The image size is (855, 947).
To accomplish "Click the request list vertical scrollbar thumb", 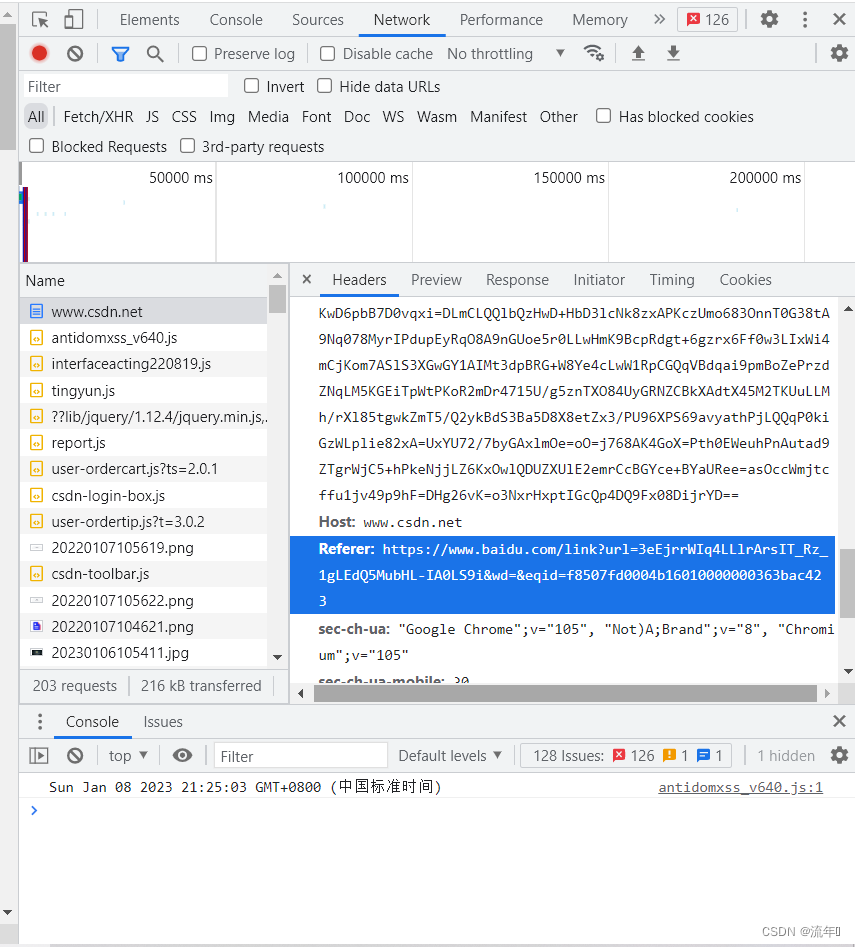I will pos(277,299).
